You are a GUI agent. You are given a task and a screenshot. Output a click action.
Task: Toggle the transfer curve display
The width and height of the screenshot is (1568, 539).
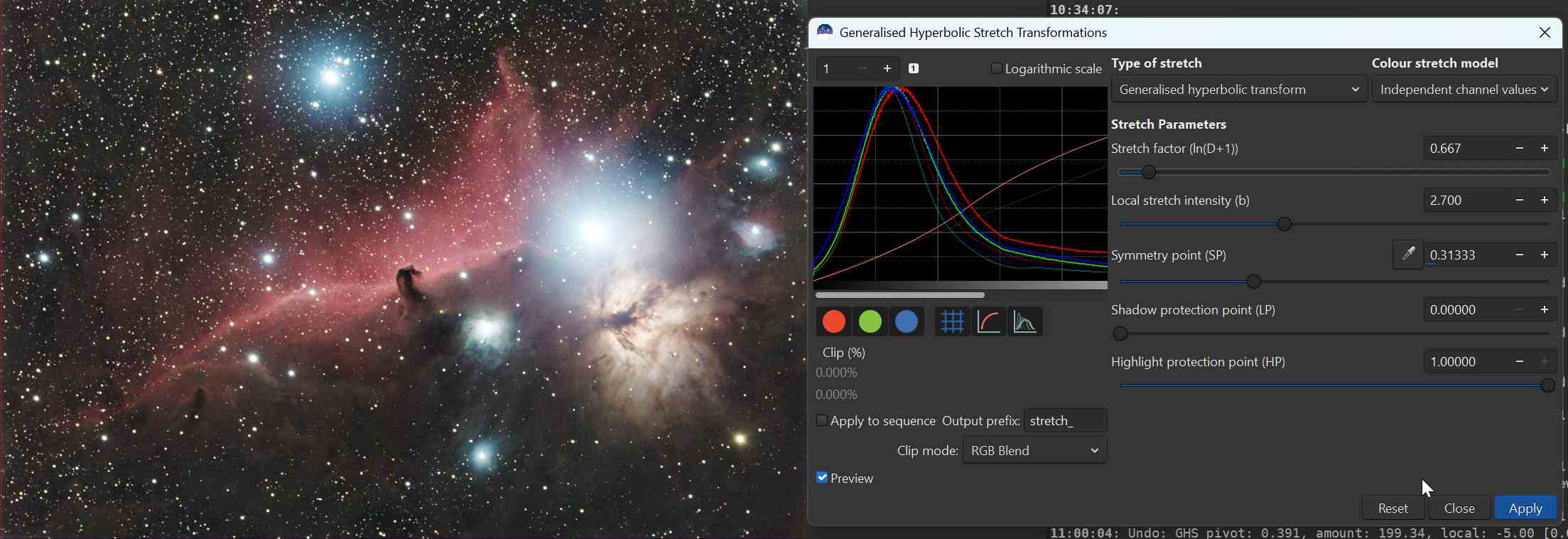coord(989,322)
